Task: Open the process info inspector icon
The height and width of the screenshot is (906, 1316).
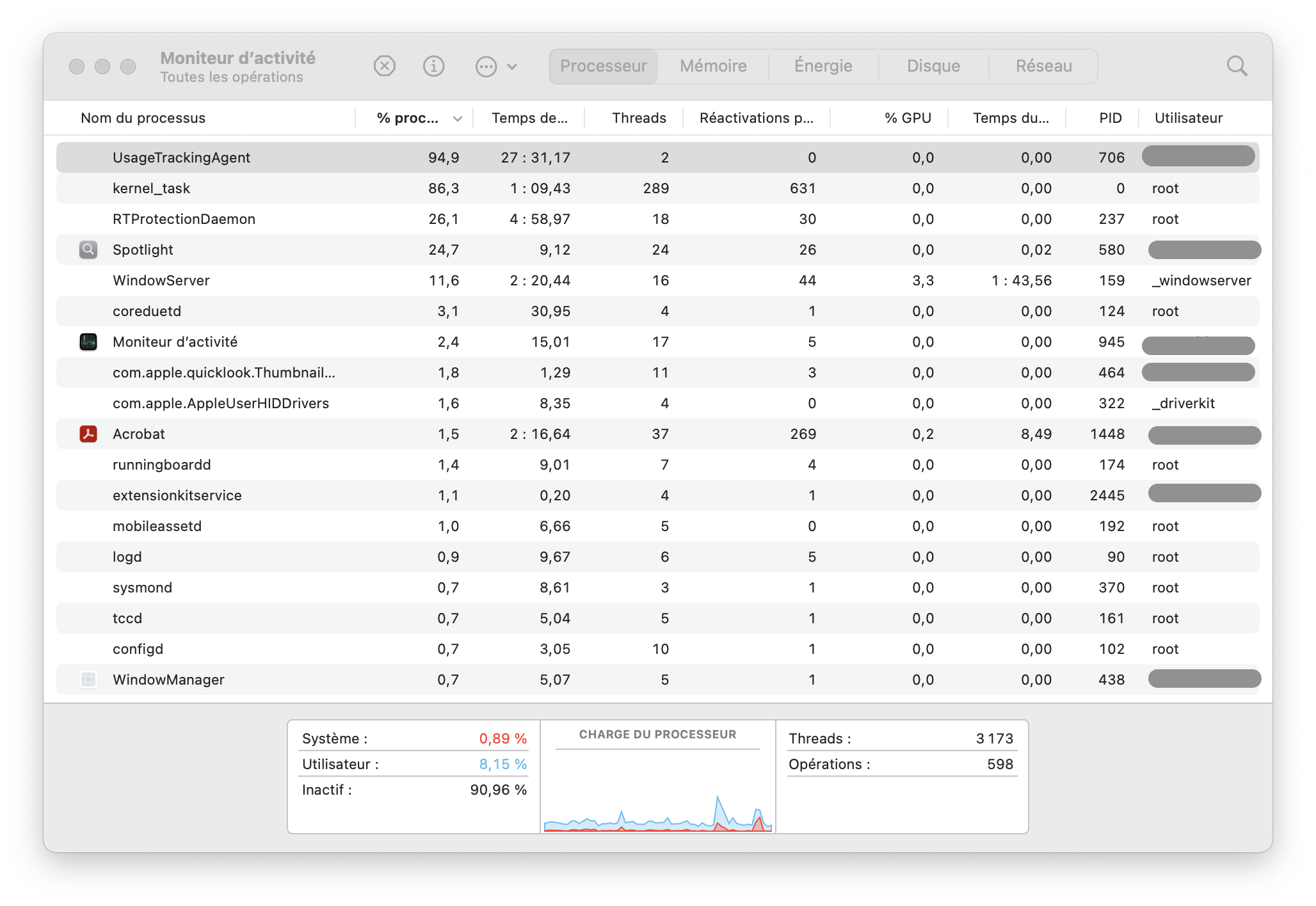Action: pos(433,66)
